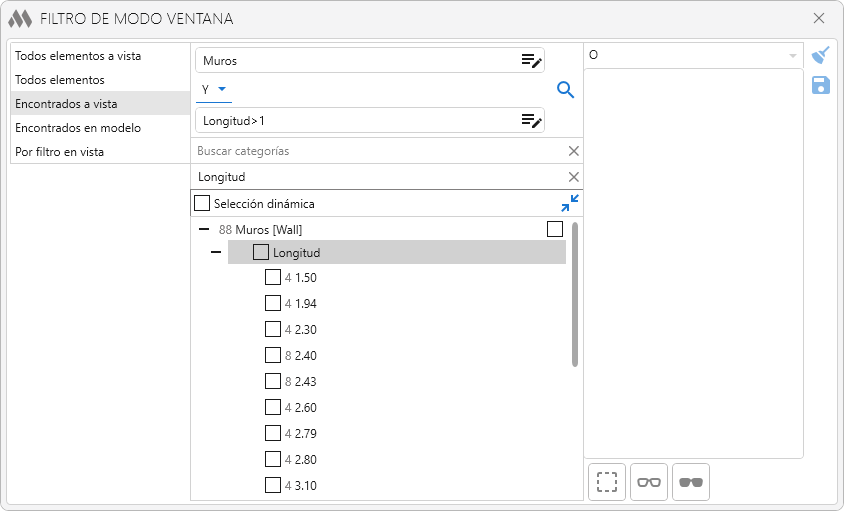Click the dark sunglasses button
Image resolution: width=844 pixels, height=511 pixels.
[x=691, y=482]
